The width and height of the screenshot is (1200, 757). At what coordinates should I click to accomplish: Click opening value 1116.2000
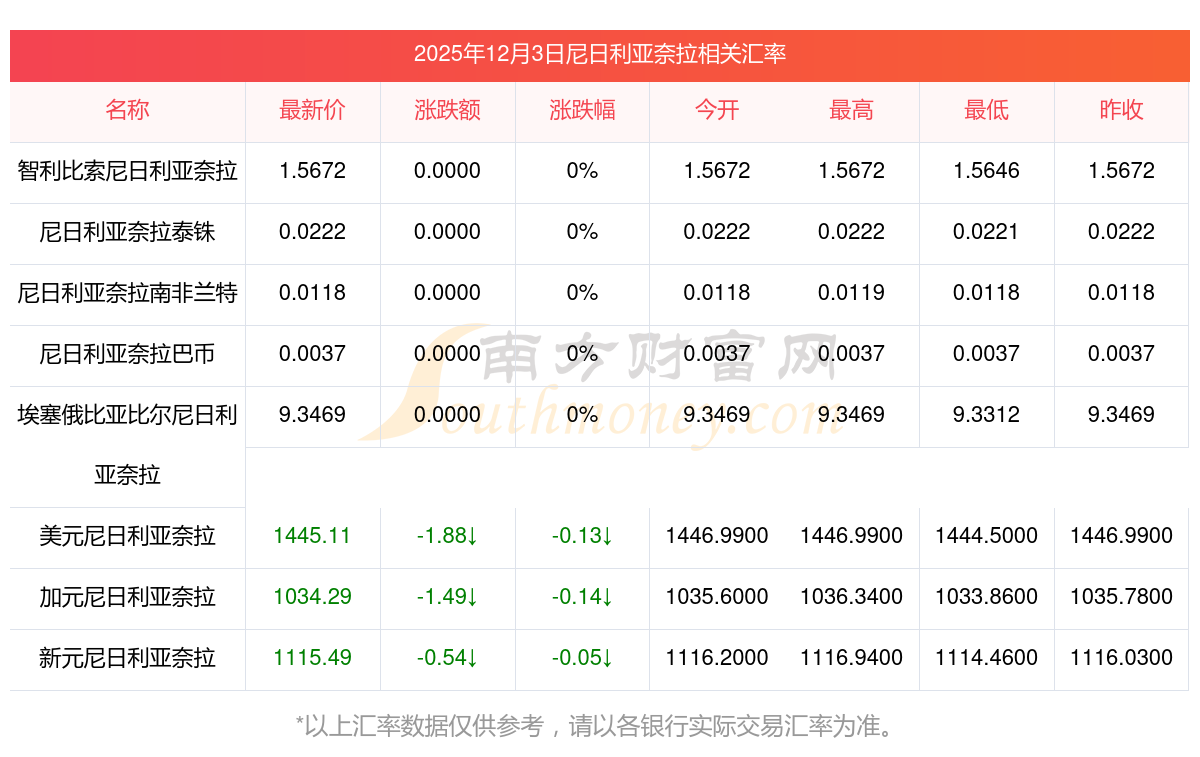point(717,658)
